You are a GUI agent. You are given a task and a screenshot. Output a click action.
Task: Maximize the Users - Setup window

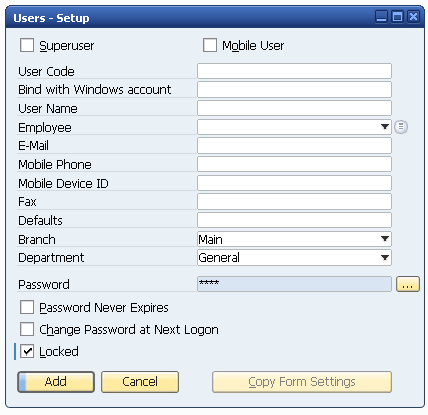(397, 17)
